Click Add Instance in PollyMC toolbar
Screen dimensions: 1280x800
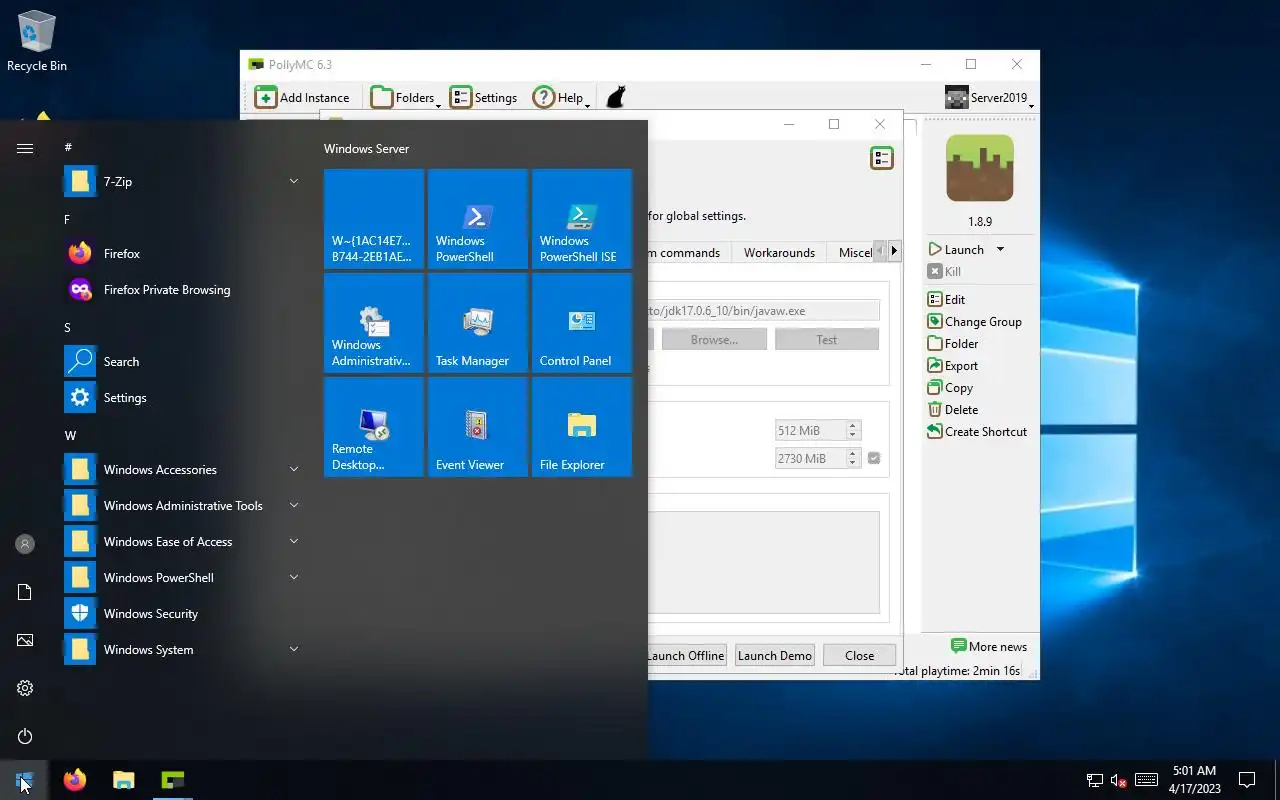[x=302, y=97]
